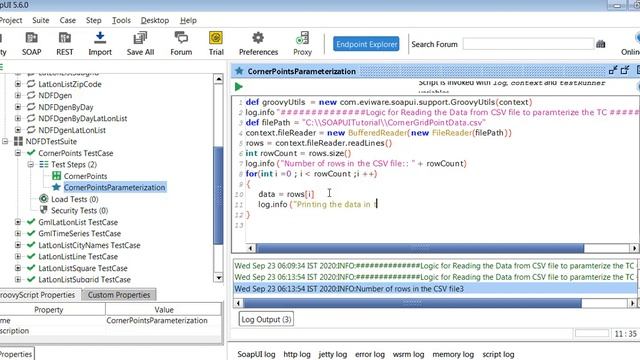
Task: Click the CornerPoints test step grid icon
Action: 56,176
